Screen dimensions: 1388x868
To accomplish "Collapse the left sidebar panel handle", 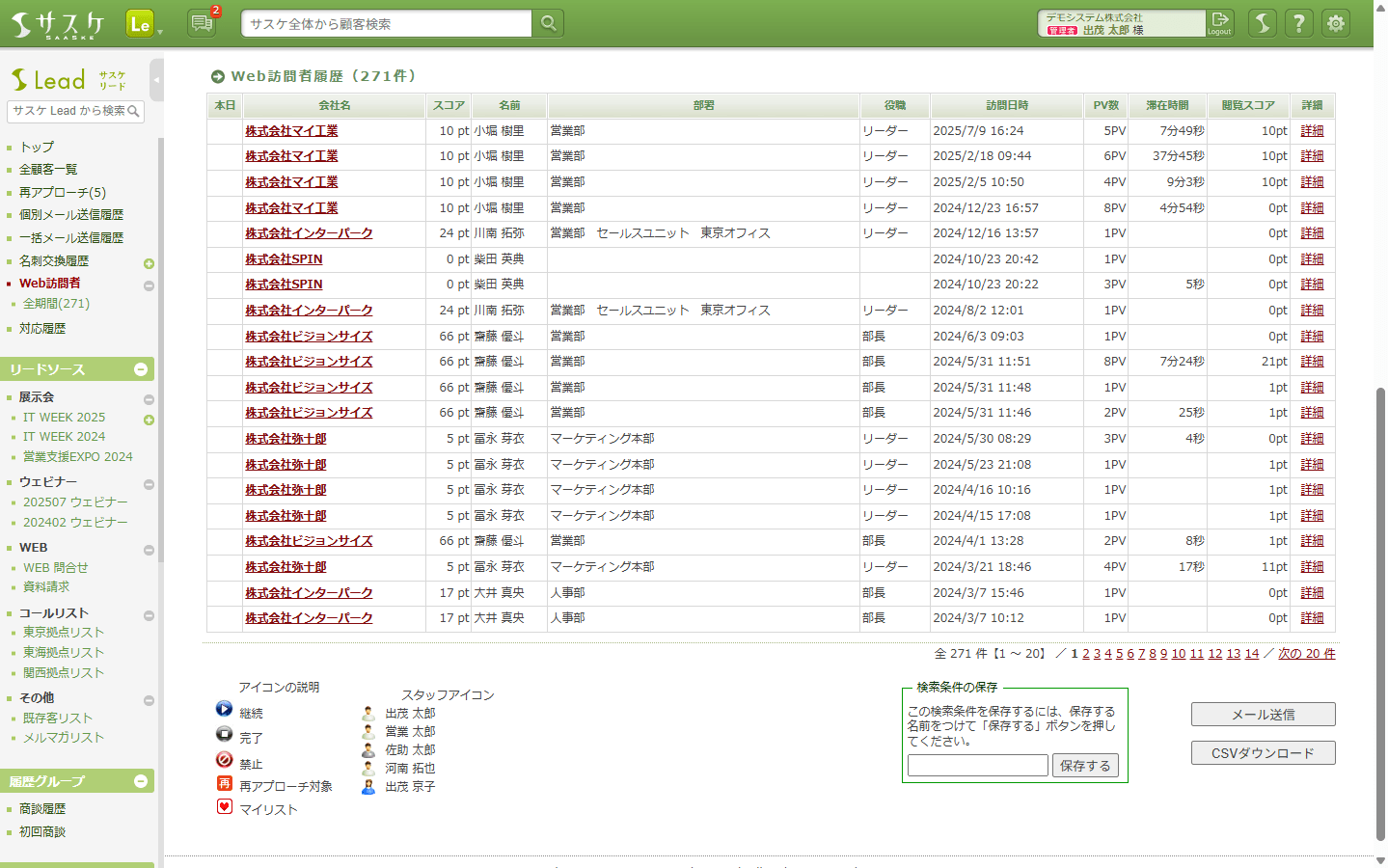I will (156, 80).
